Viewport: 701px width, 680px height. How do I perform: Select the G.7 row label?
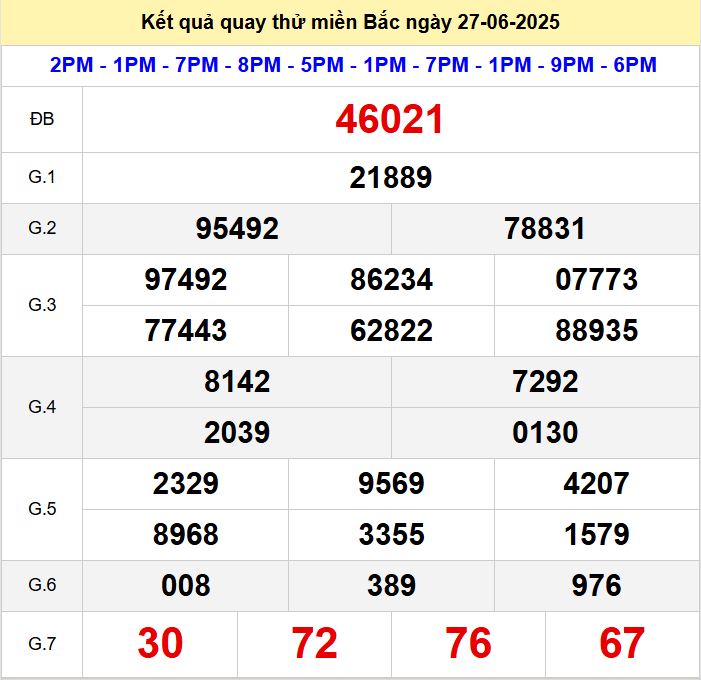tap(42, 644)
